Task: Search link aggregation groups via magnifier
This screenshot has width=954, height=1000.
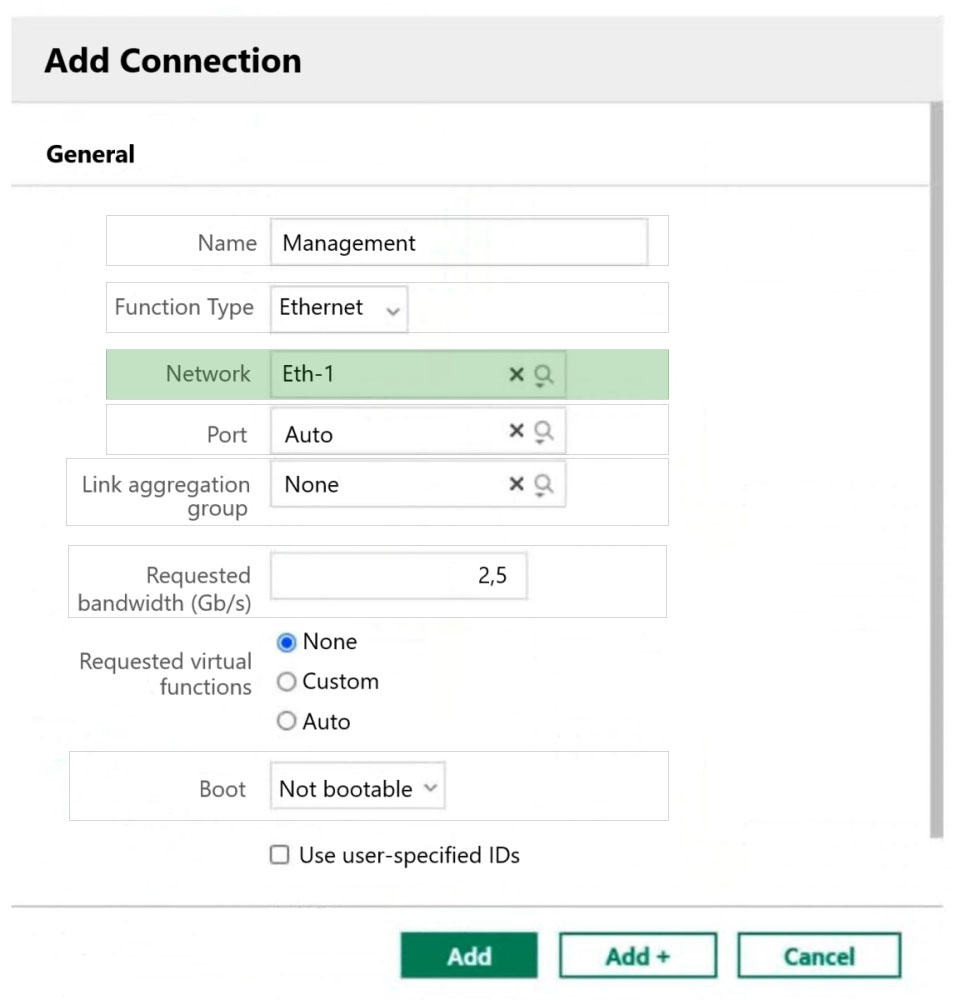Action: point(543,486)
